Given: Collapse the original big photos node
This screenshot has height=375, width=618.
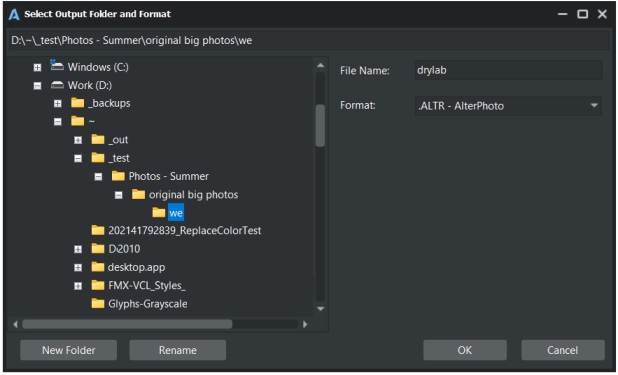Looking at the screenshot, I should pyautogui.click(x=119, y=195).
